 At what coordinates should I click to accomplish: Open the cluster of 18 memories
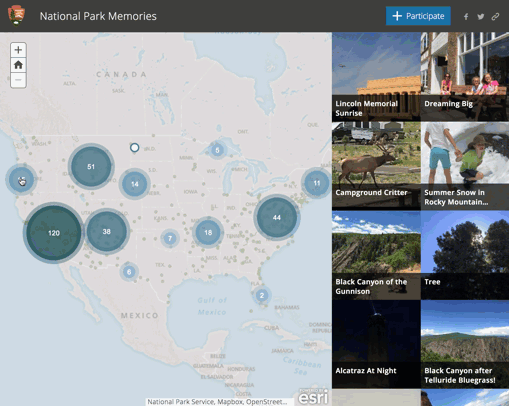pos(208,232)
